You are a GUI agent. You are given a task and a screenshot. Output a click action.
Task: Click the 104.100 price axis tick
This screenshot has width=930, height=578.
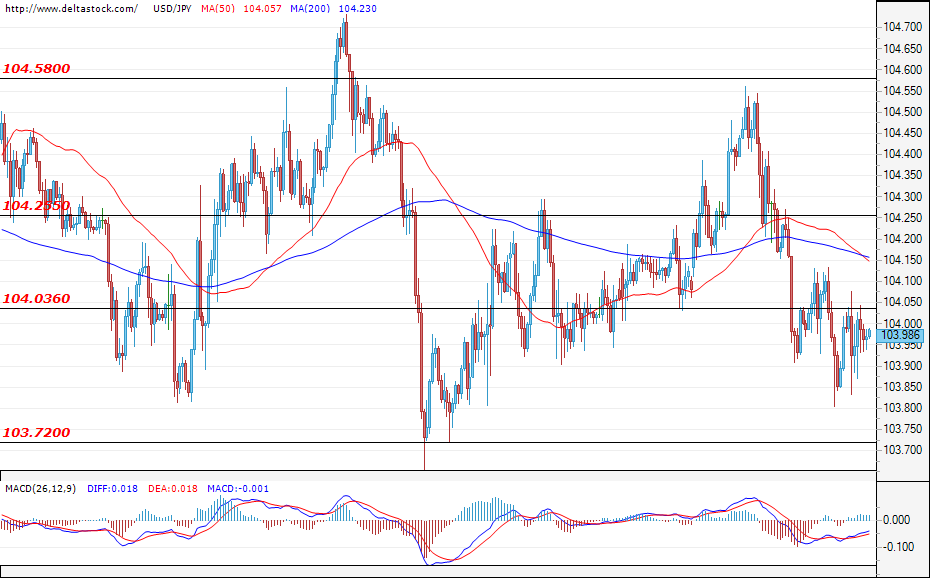click(x=903, y=281)
